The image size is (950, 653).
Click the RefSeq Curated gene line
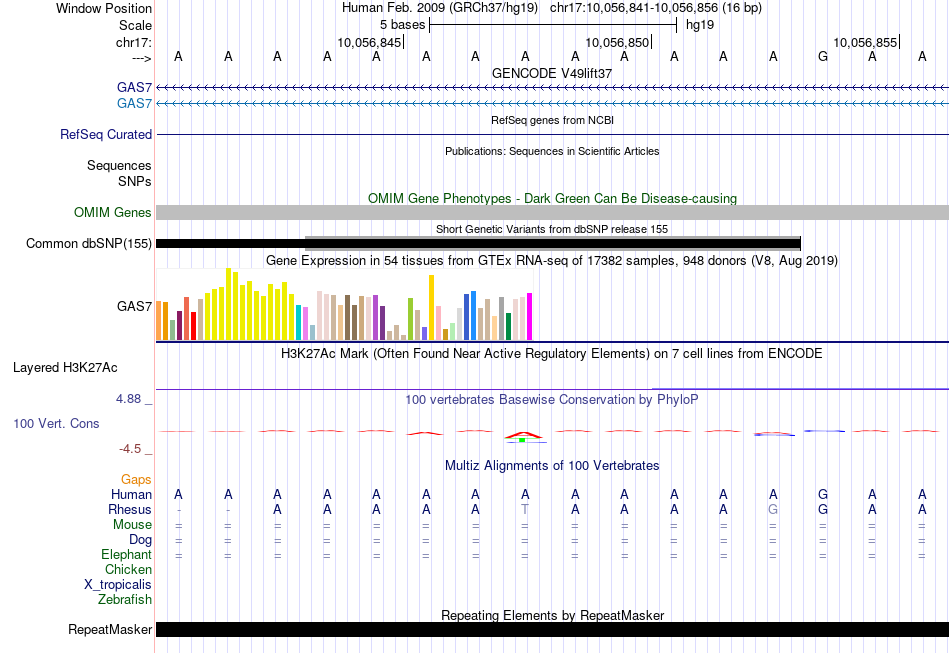(x=552, y=134)
